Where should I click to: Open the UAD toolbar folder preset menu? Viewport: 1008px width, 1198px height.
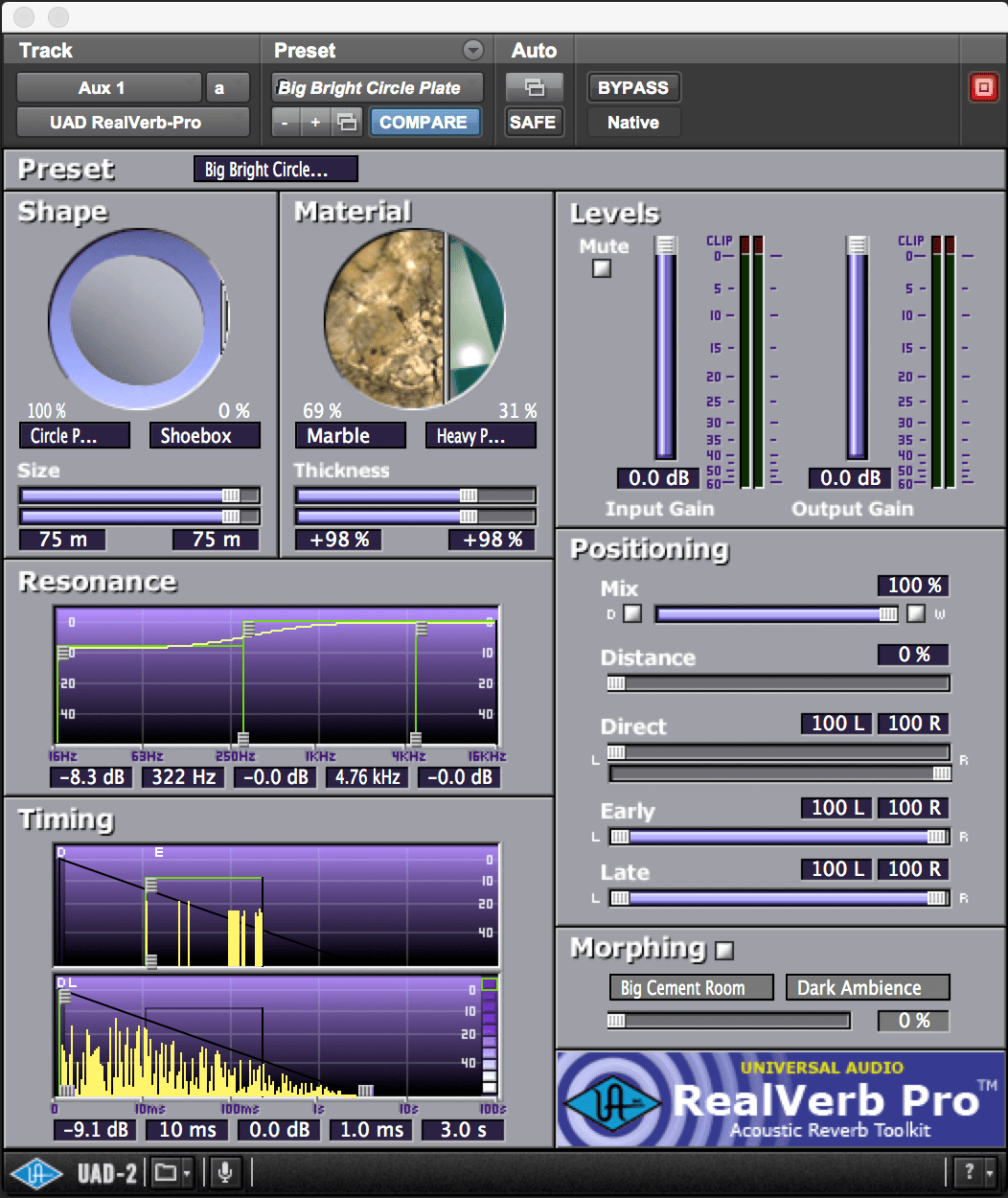(172, 1172)
